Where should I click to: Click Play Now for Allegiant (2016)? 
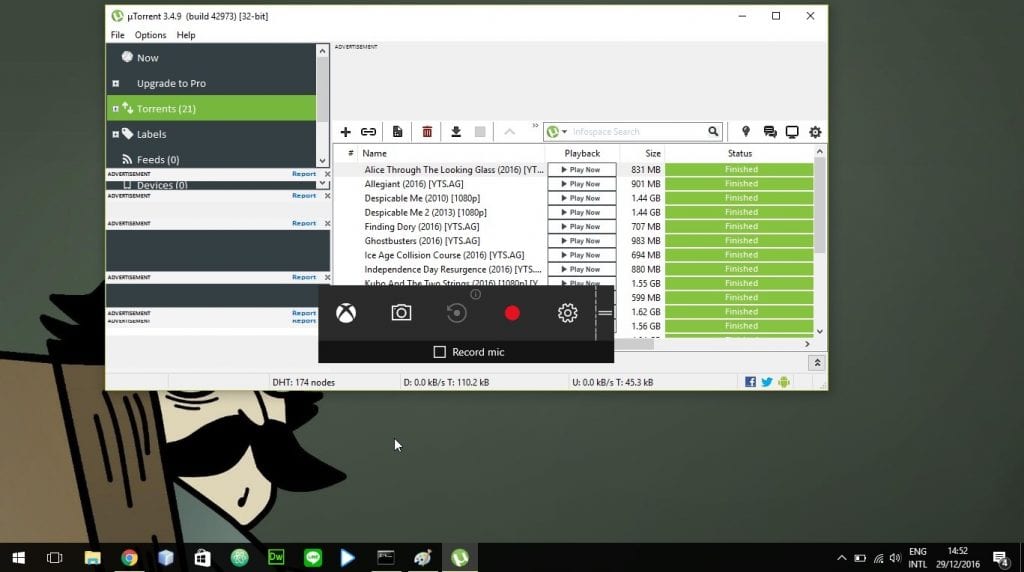click(581, 184)
